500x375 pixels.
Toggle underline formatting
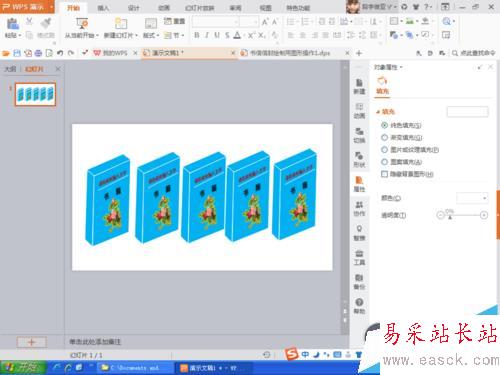(x=217, y=35)
